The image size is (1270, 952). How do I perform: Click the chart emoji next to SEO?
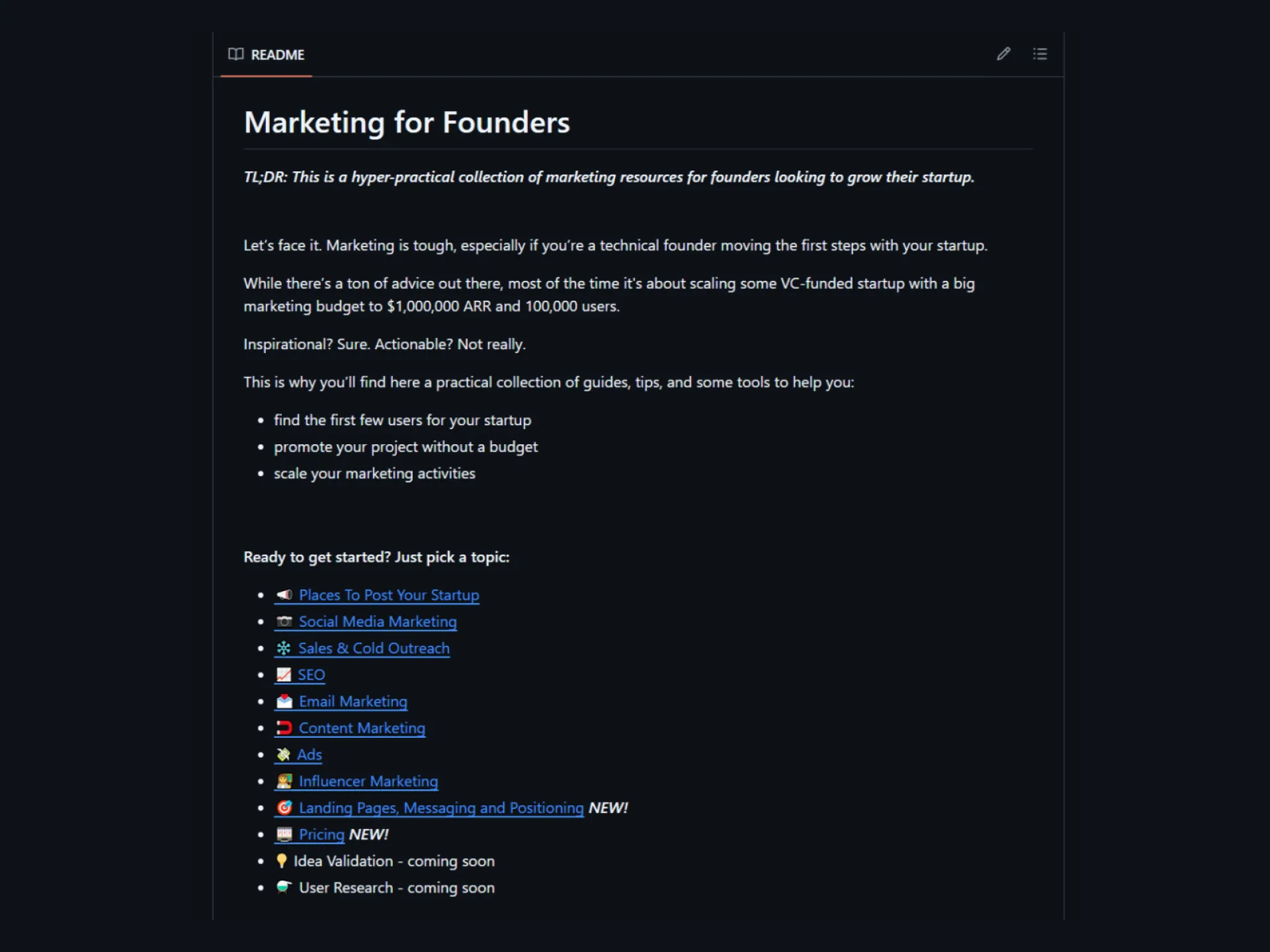click(x=284, y=674)
